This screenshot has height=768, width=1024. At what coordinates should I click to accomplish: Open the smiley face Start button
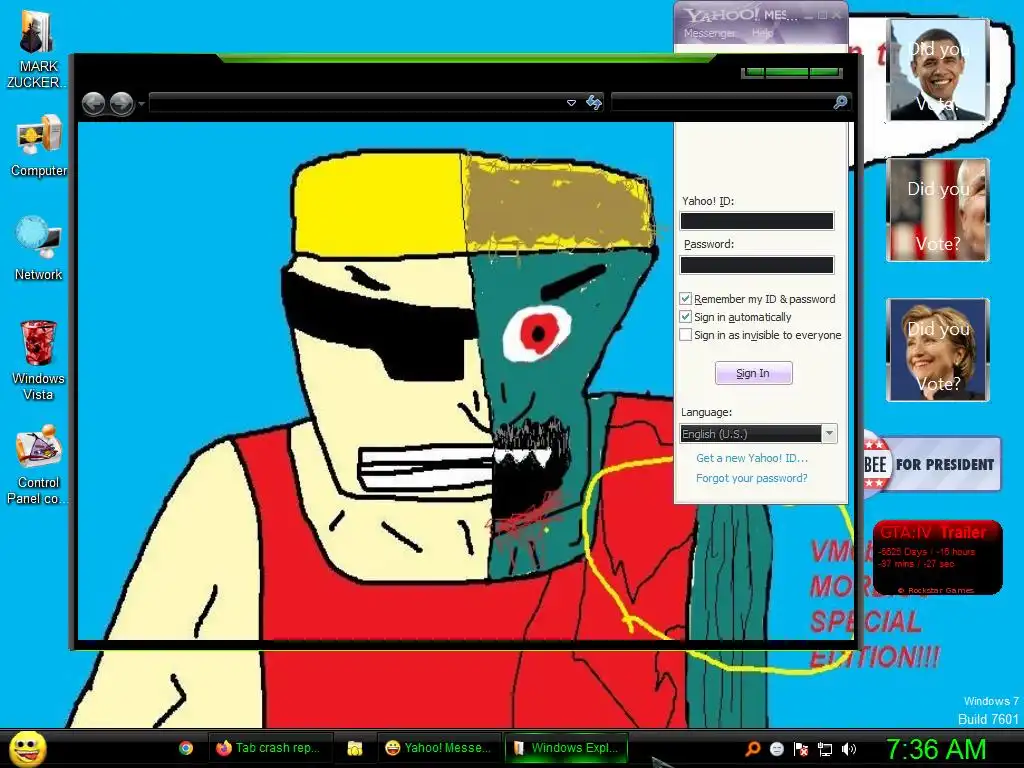(28, 748)
